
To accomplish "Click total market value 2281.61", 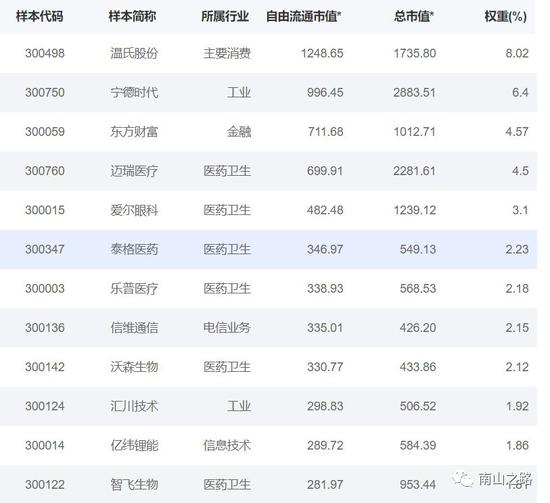I will 415,171.
